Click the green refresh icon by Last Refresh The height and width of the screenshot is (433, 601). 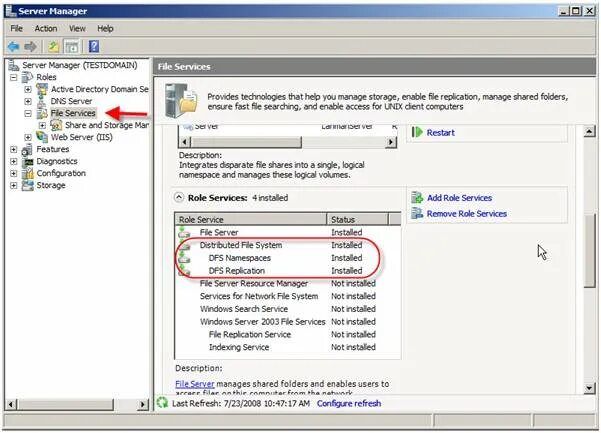pyautogui.click(x=163, y=403)
